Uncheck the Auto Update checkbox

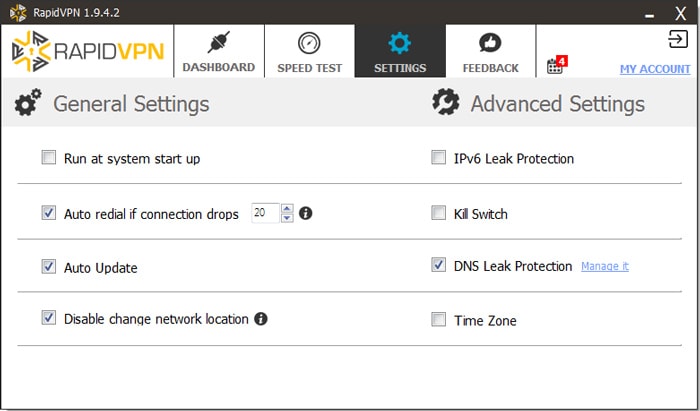click(x=49, y=266)
